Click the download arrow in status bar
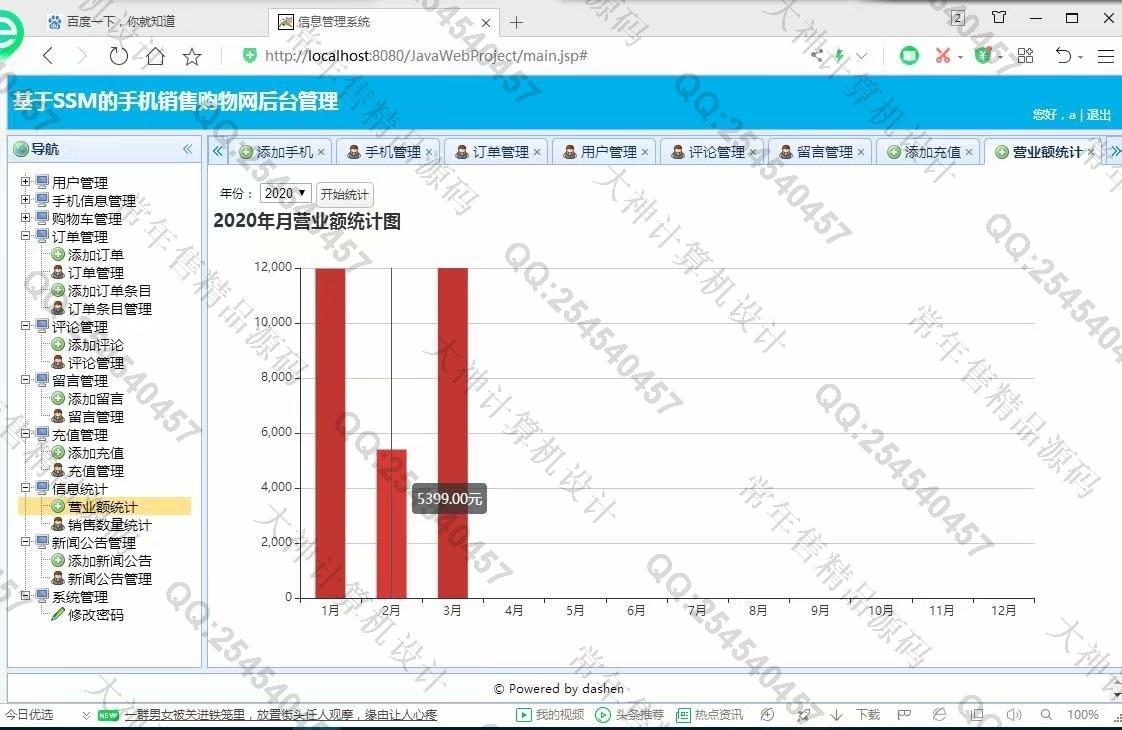Viewport: 1122px width, 730px height. 836,714
